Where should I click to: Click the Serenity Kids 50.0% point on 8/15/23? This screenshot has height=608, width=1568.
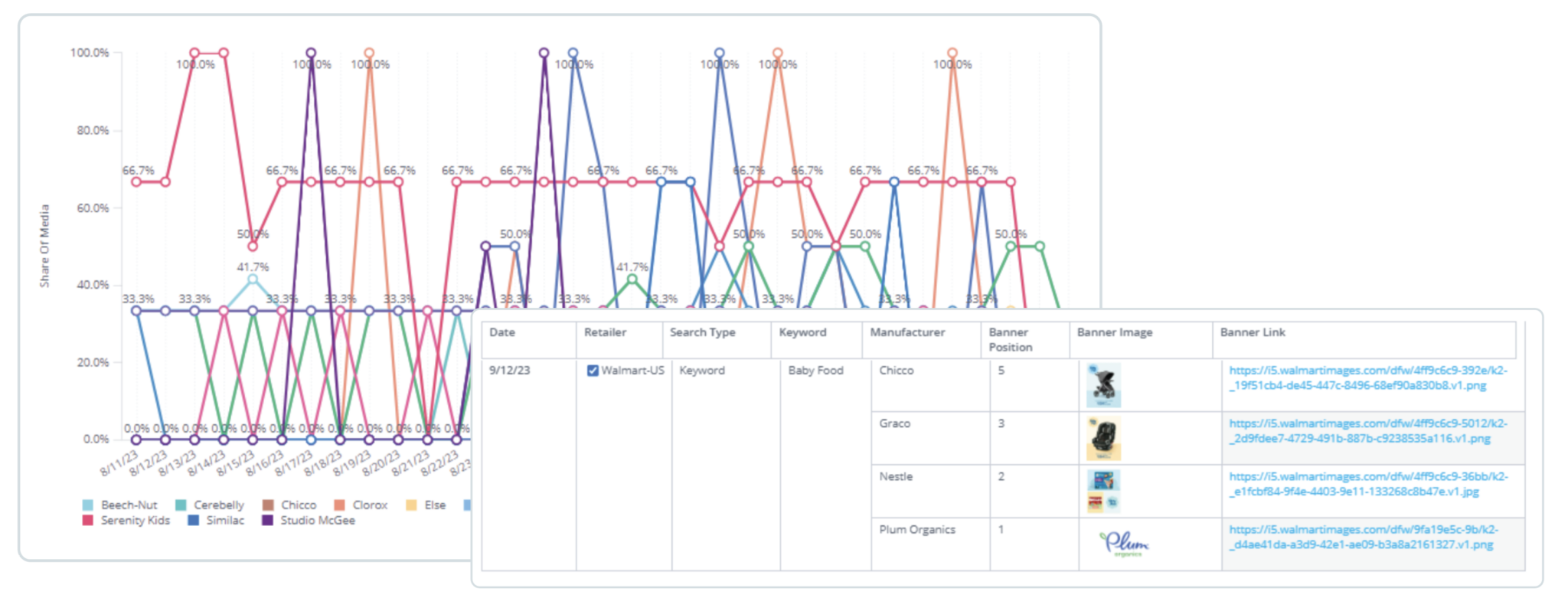click(253, 247)
